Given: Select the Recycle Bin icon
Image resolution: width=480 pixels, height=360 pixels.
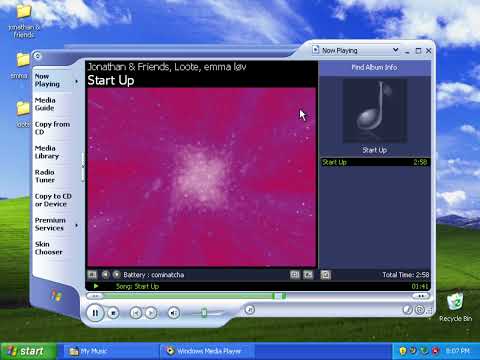Looking at the screenshot, I should (455, 306).
